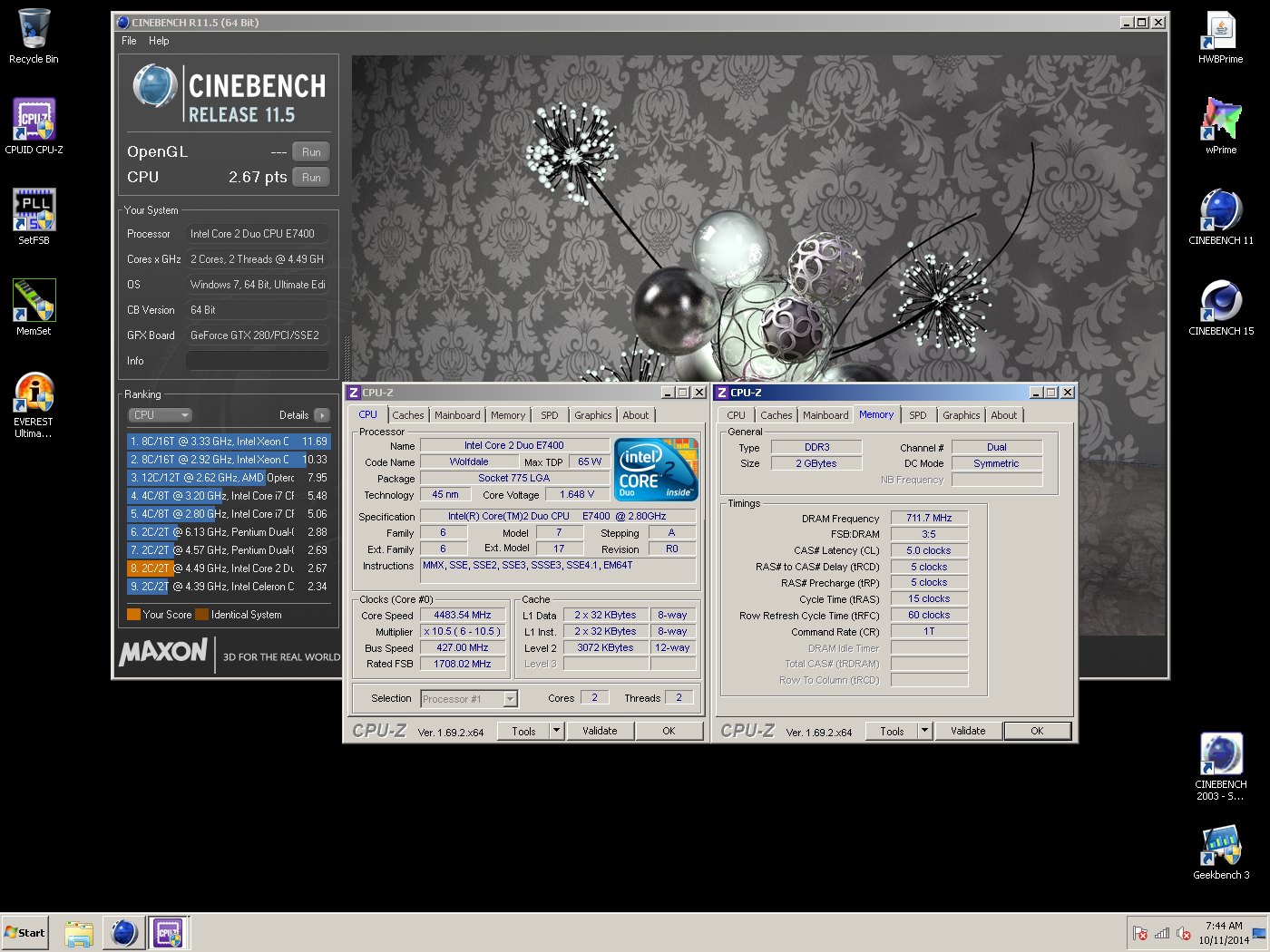Click network signal tray icon

pyautogui.click(x=1162, y=933)
